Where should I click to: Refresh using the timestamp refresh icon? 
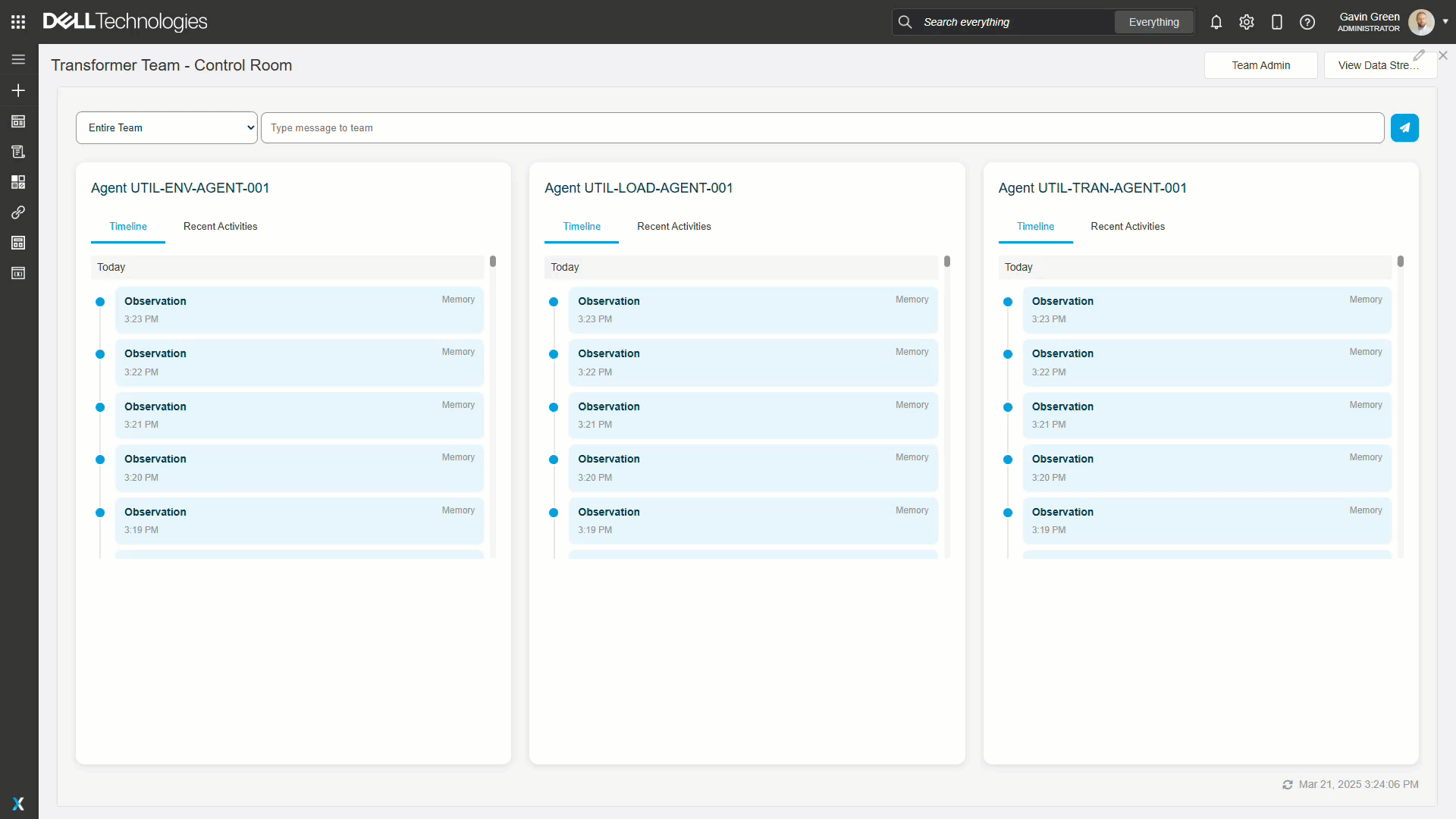[x=1288, y=785]
